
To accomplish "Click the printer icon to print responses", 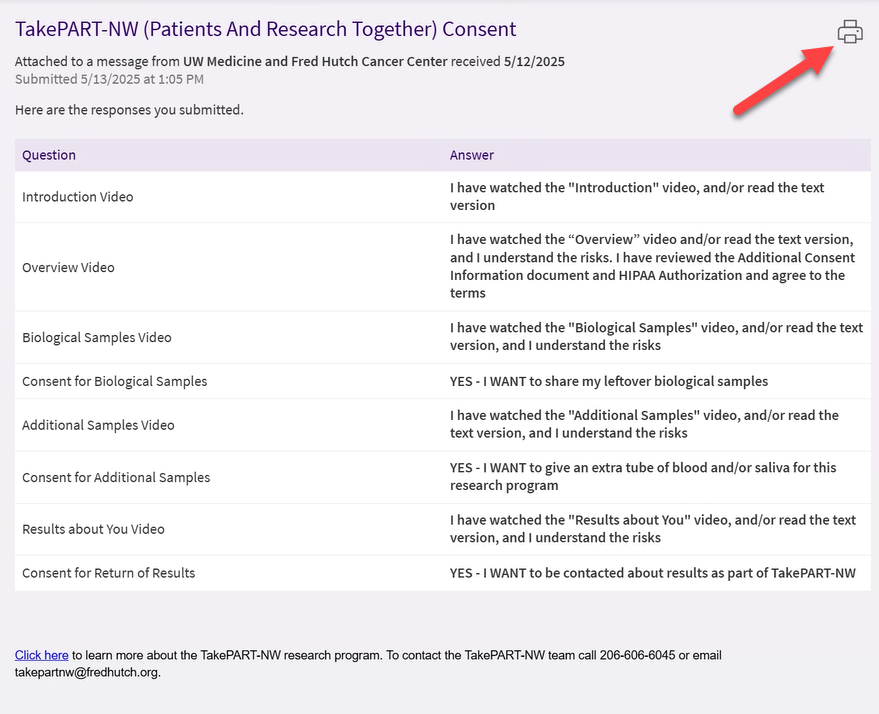I will click(x=849, y=32).
